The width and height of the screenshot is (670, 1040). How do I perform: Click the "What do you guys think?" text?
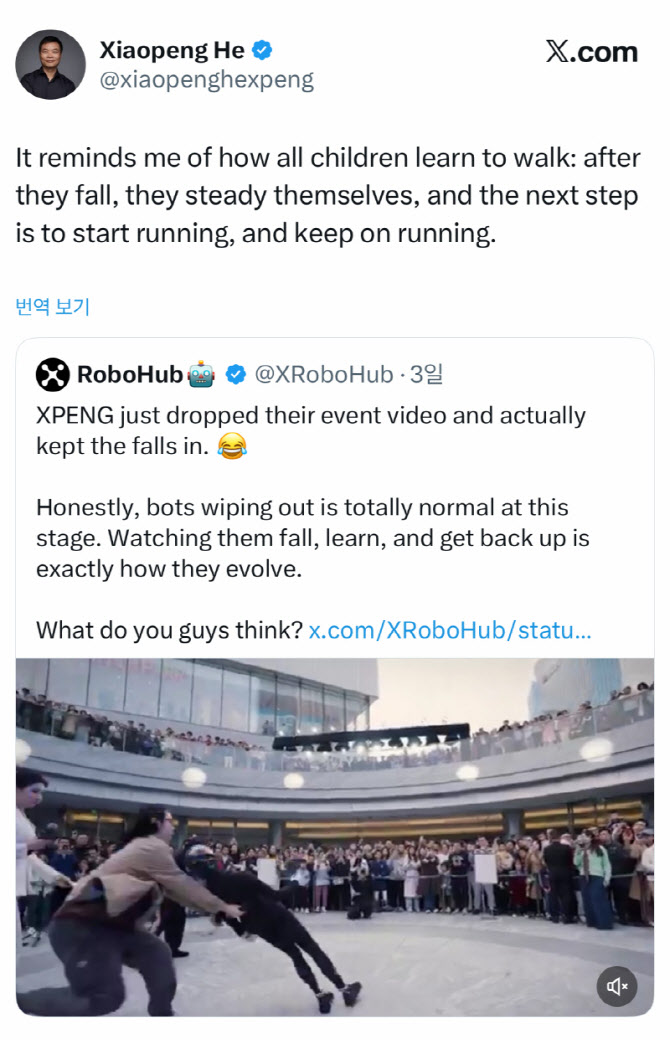pos(169,631)
